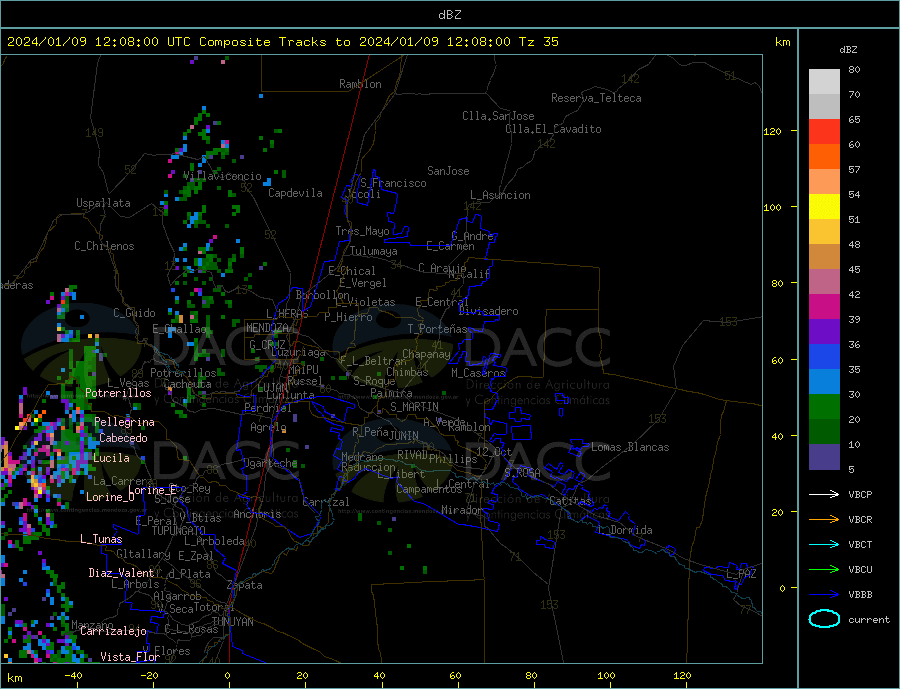Screen dimensions: 900x689
Task: Click the L_Tunas label
Action: pos(101,539)
